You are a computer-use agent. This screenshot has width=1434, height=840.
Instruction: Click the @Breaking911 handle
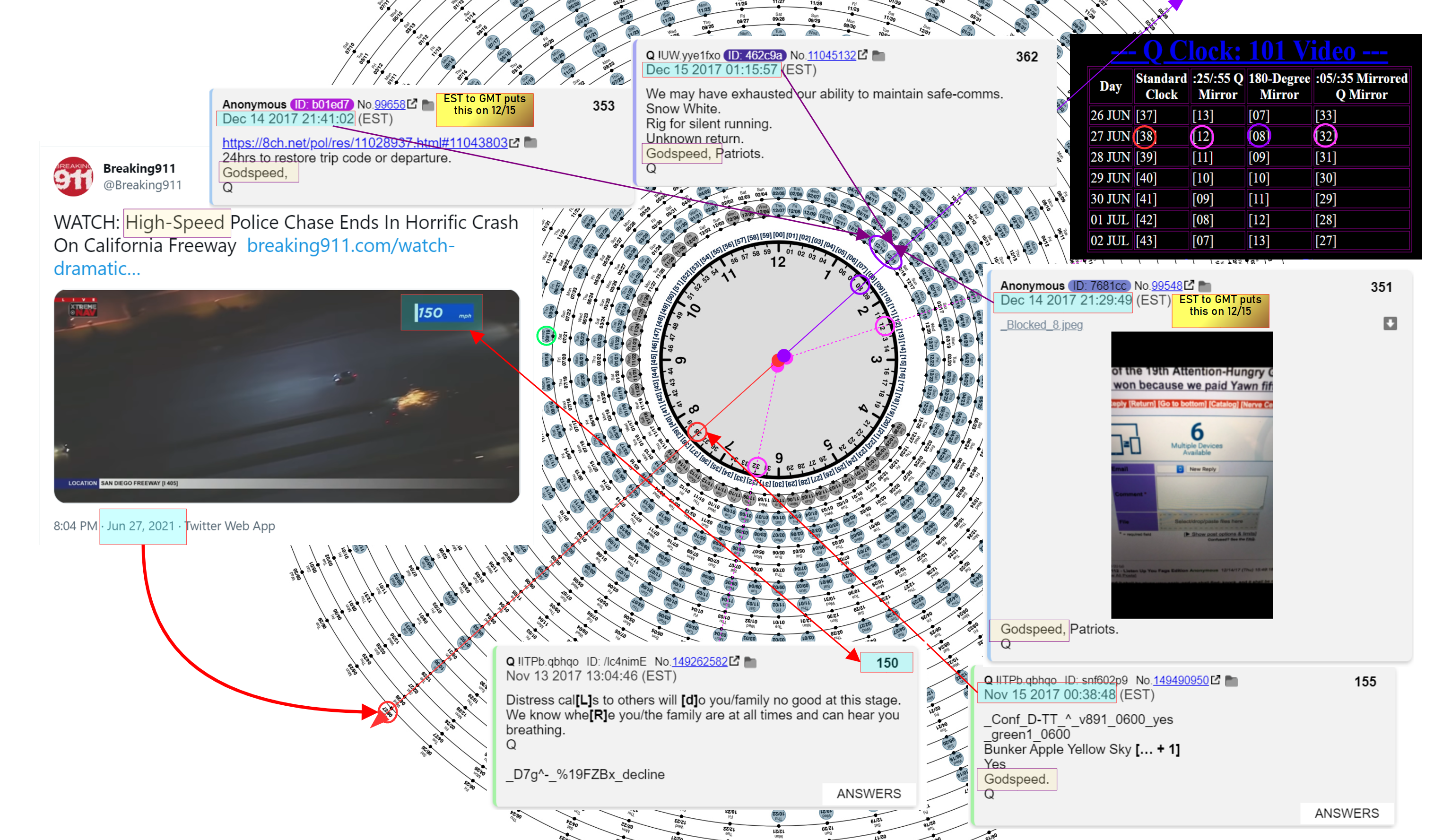click(x=142, y=185)
